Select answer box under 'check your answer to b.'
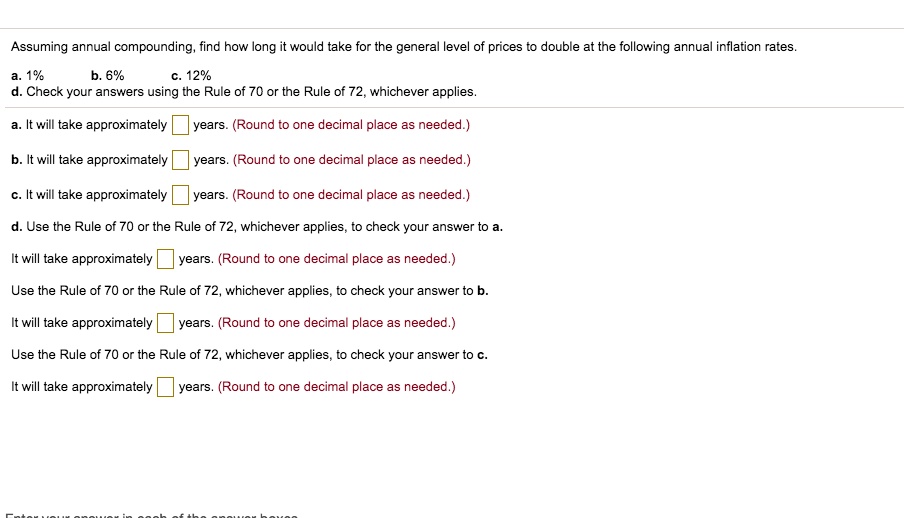904x518 pixels. point(165,323)
